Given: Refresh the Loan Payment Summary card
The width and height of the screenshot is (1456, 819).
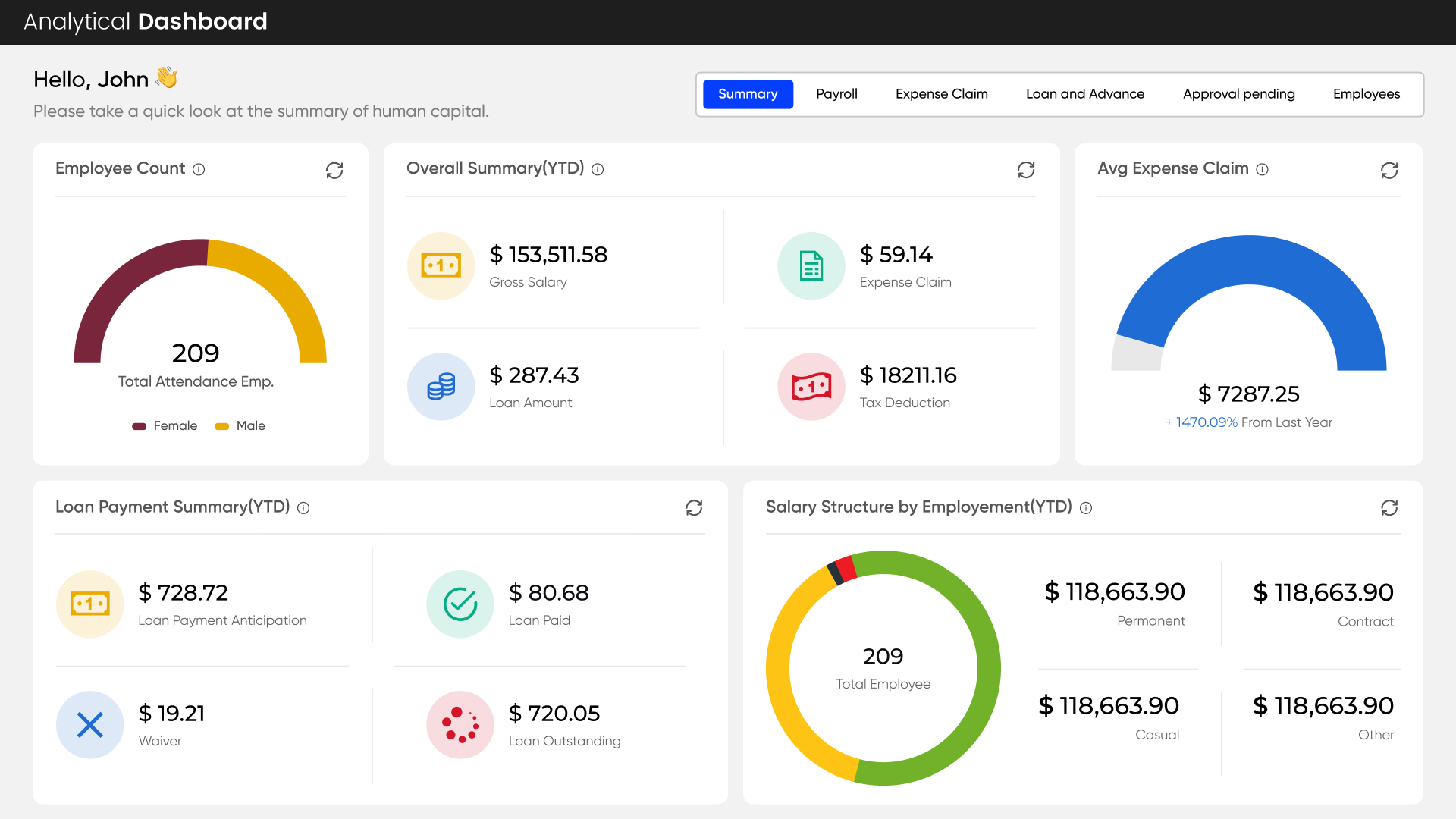Looking at the screenshot, I should [694, 508].
